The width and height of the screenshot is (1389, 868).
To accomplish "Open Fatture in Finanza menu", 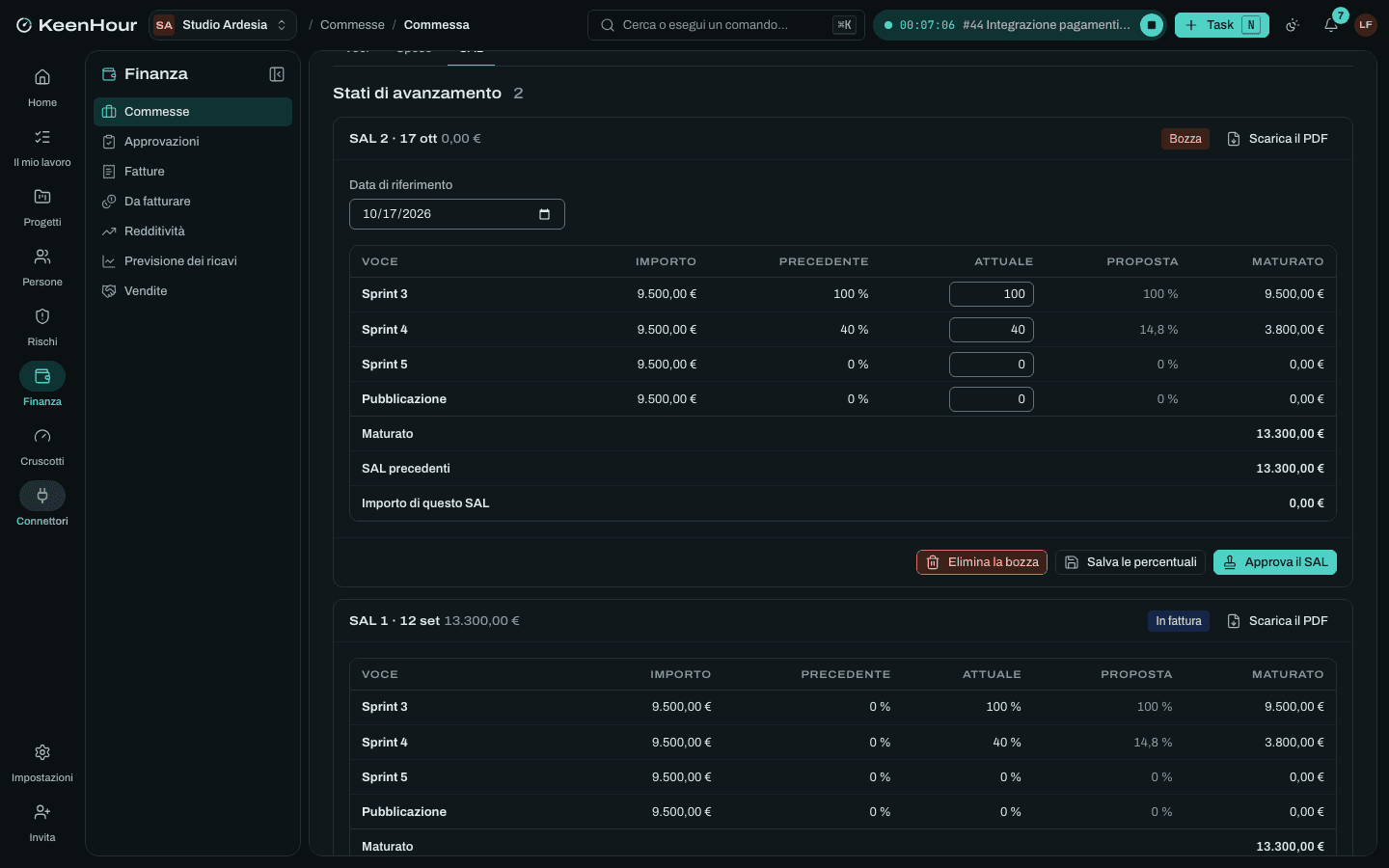I will tap(193, 172).
